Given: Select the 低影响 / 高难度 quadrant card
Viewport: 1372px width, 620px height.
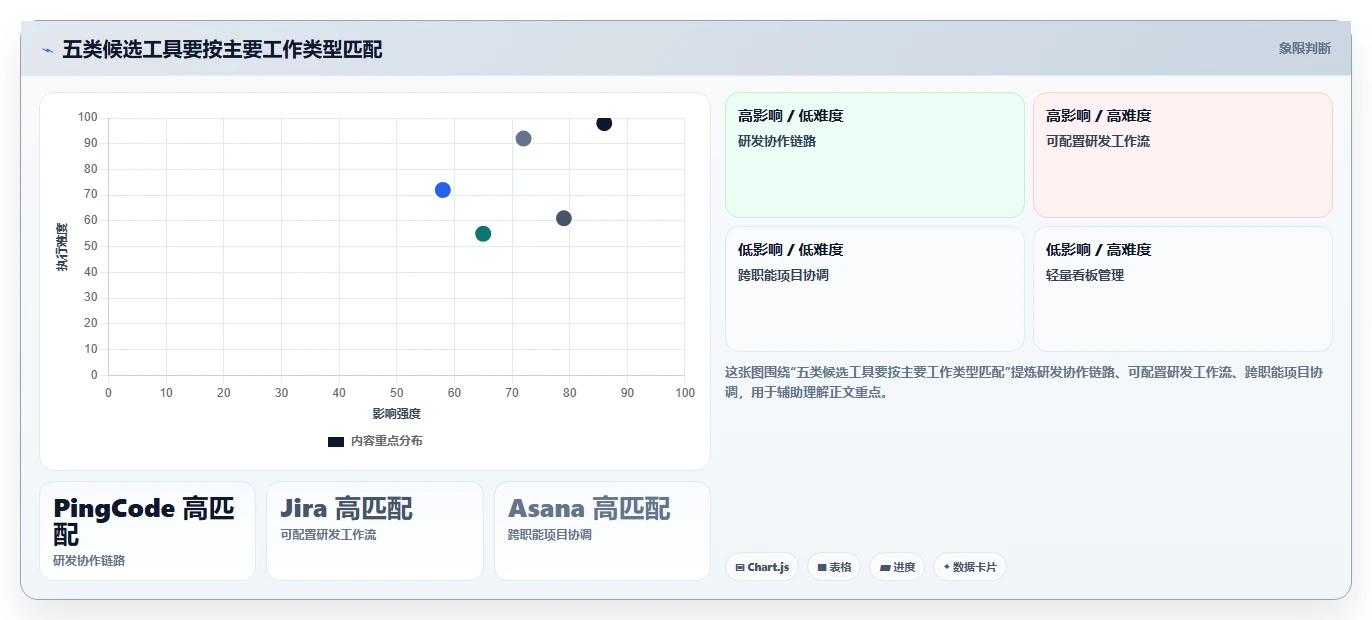Looking at the screenshot, I should 1183,289.
